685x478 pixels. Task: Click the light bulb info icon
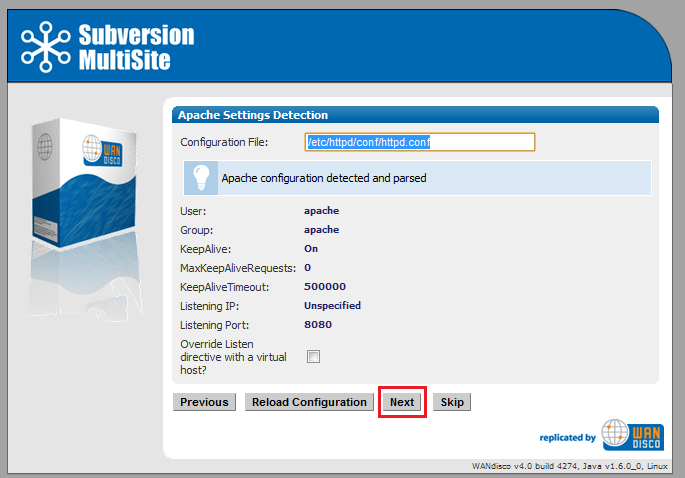pos(201,178)
